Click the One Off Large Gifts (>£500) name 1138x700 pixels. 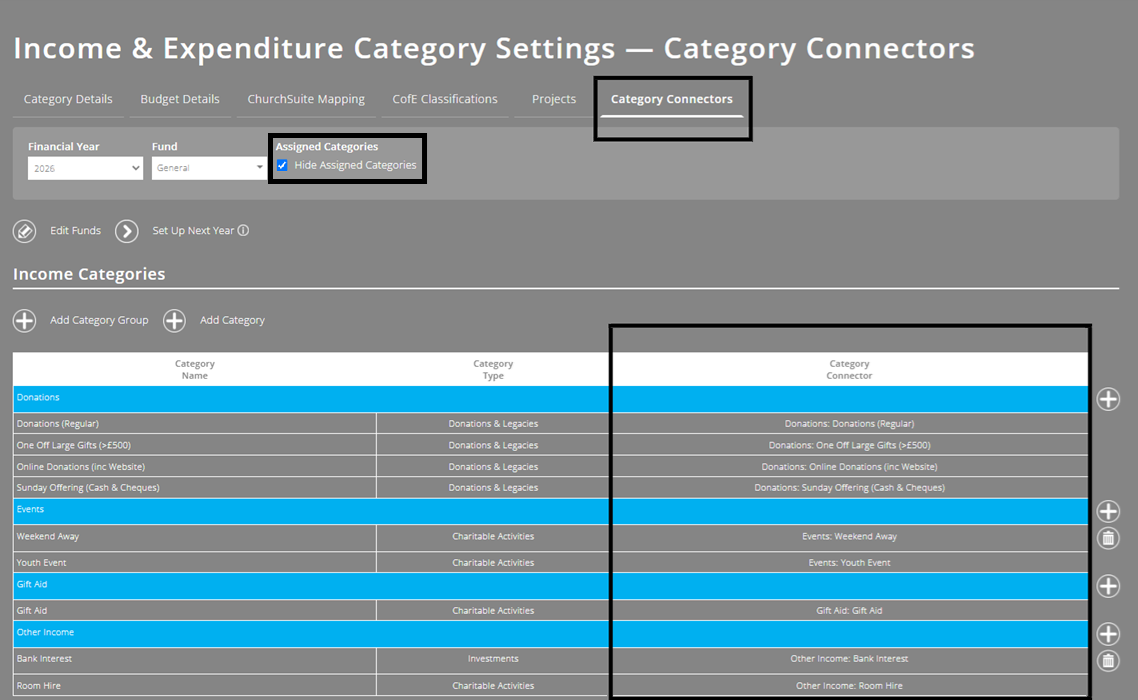(x=73, y=445)
